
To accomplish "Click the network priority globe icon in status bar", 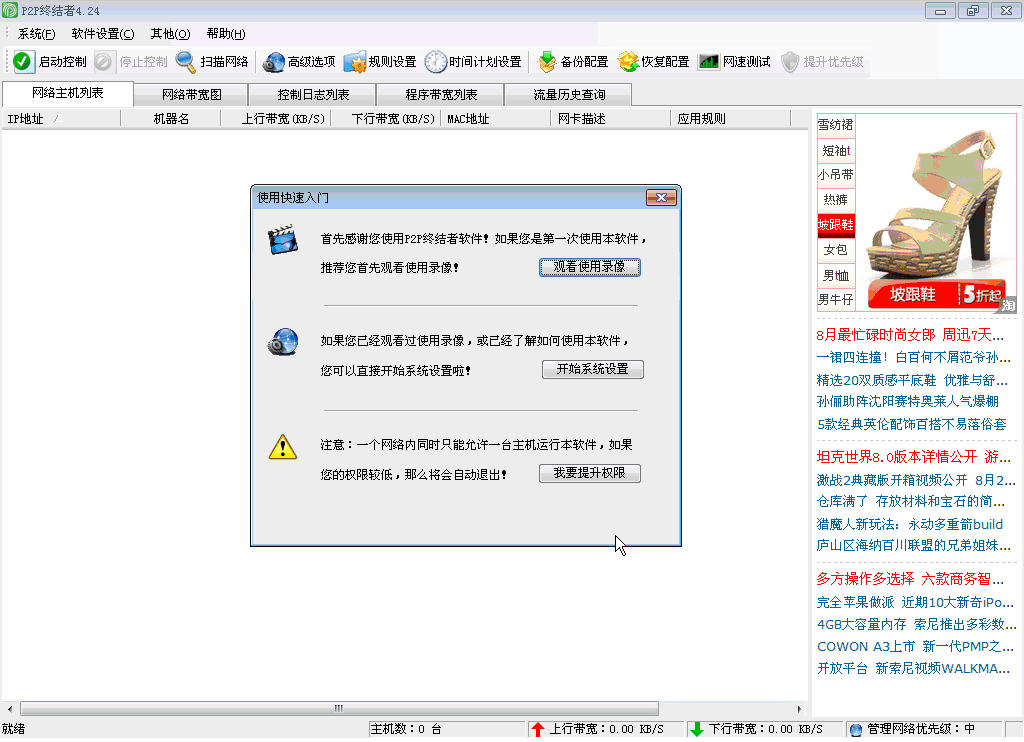I will (858, 729).
